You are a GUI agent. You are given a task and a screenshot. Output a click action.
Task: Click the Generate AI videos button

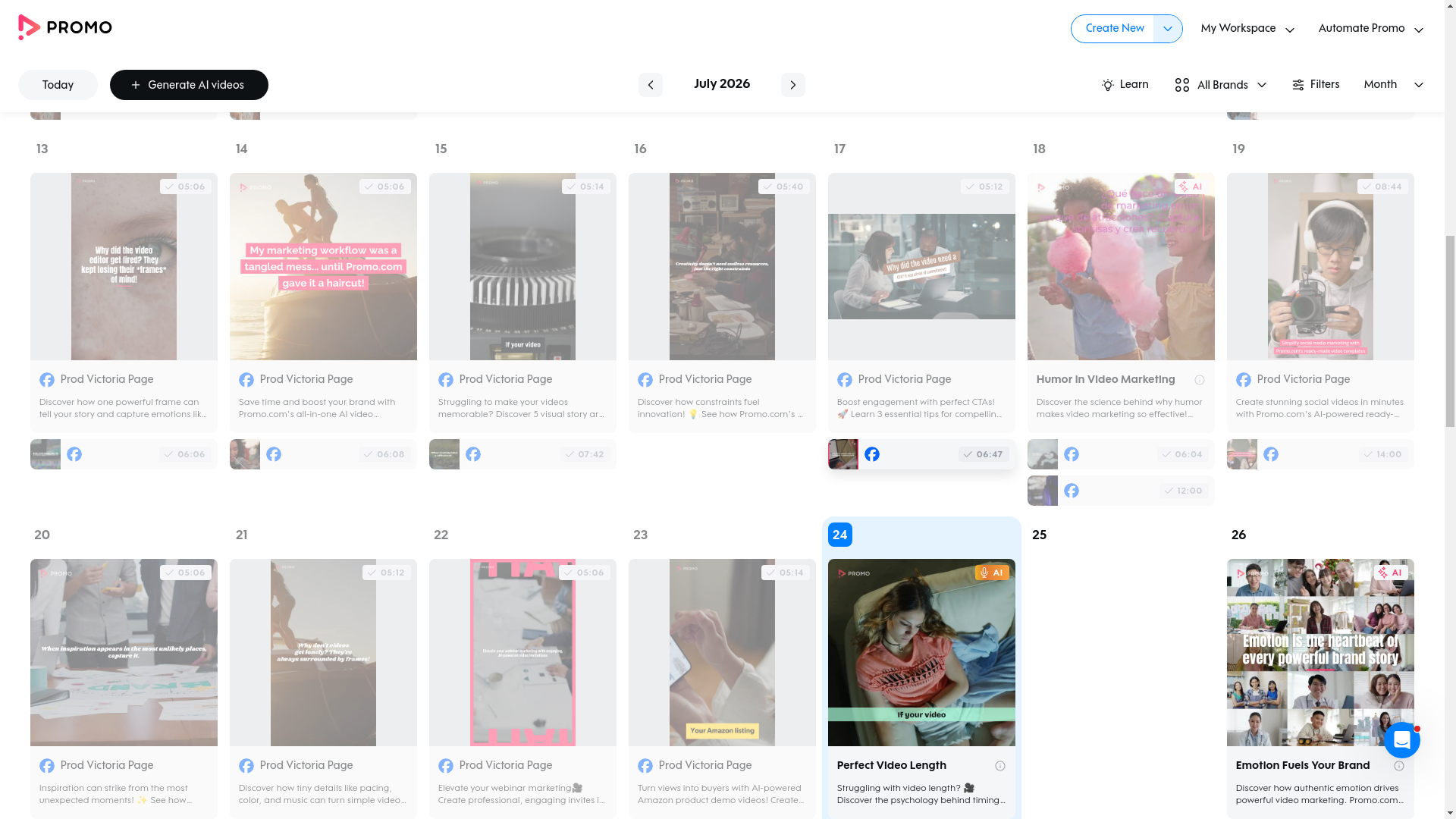pos(189,85)
